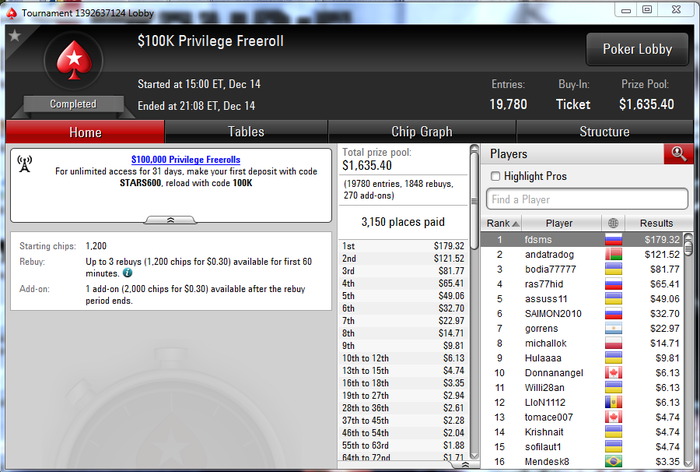Click the broadcast antenna news icon

[25, 164]
